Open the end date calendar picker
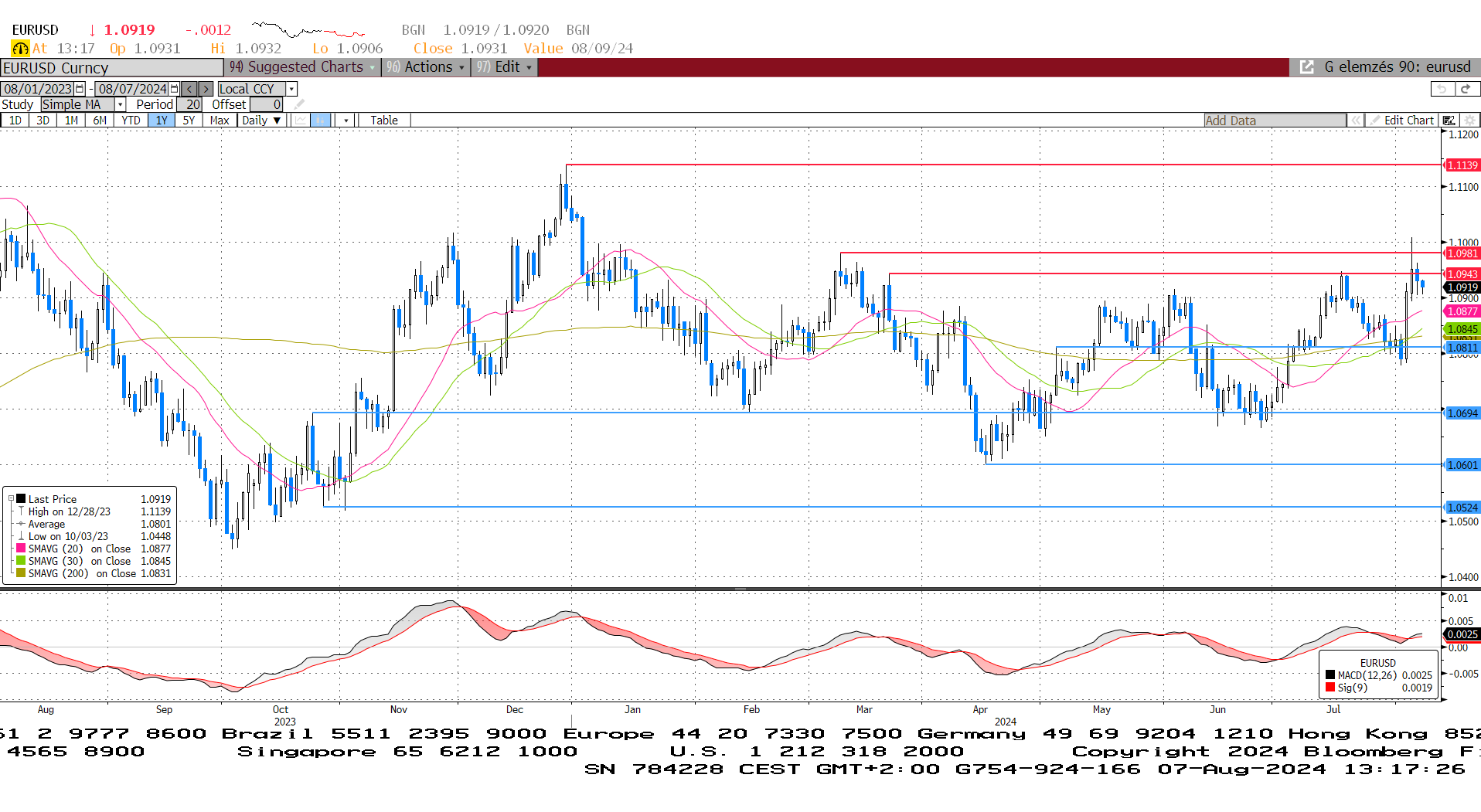Viewport: 1481px width, 812px height. pyautogui.click(x=174, y=89)
